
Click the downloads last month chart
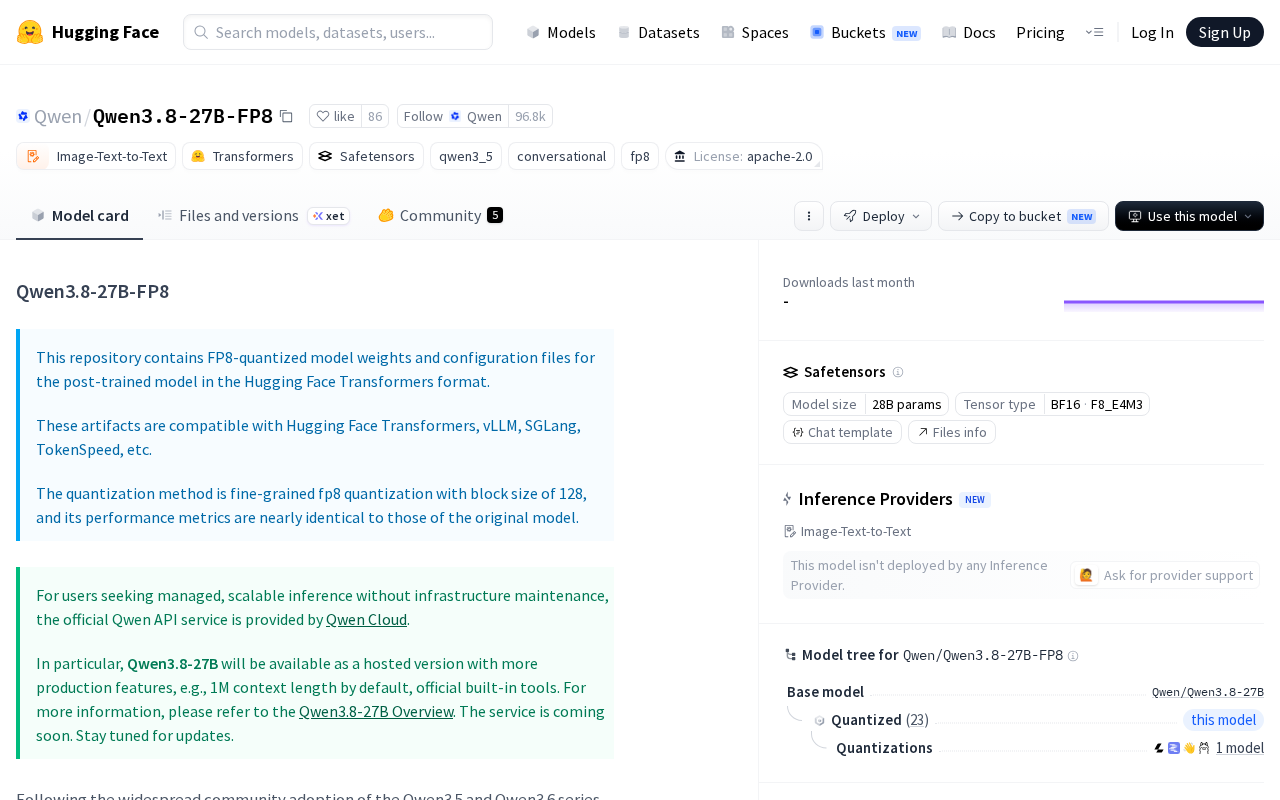pyautogui.click(x=1164, y=306)
